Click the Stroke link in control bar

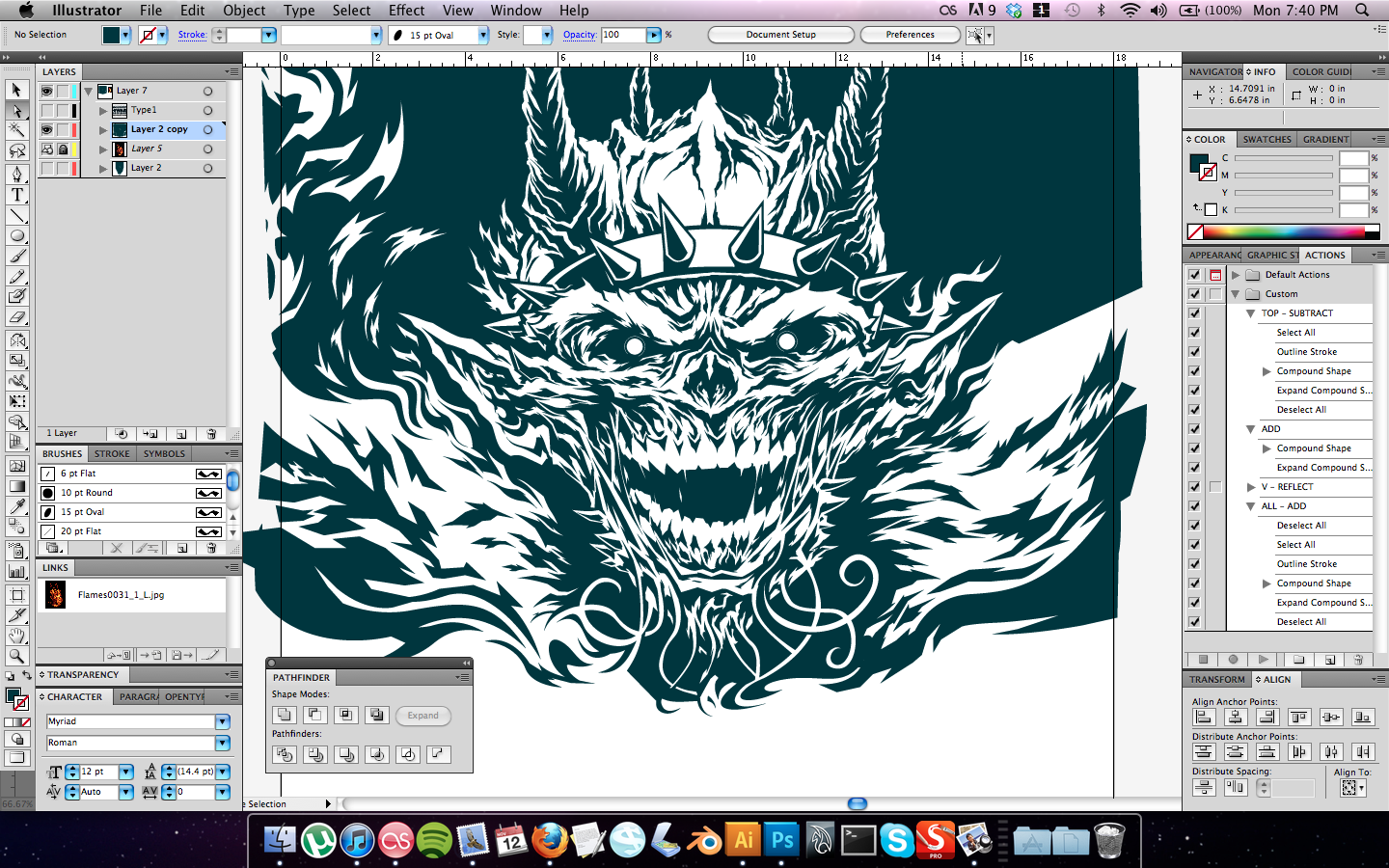point(192,35)
